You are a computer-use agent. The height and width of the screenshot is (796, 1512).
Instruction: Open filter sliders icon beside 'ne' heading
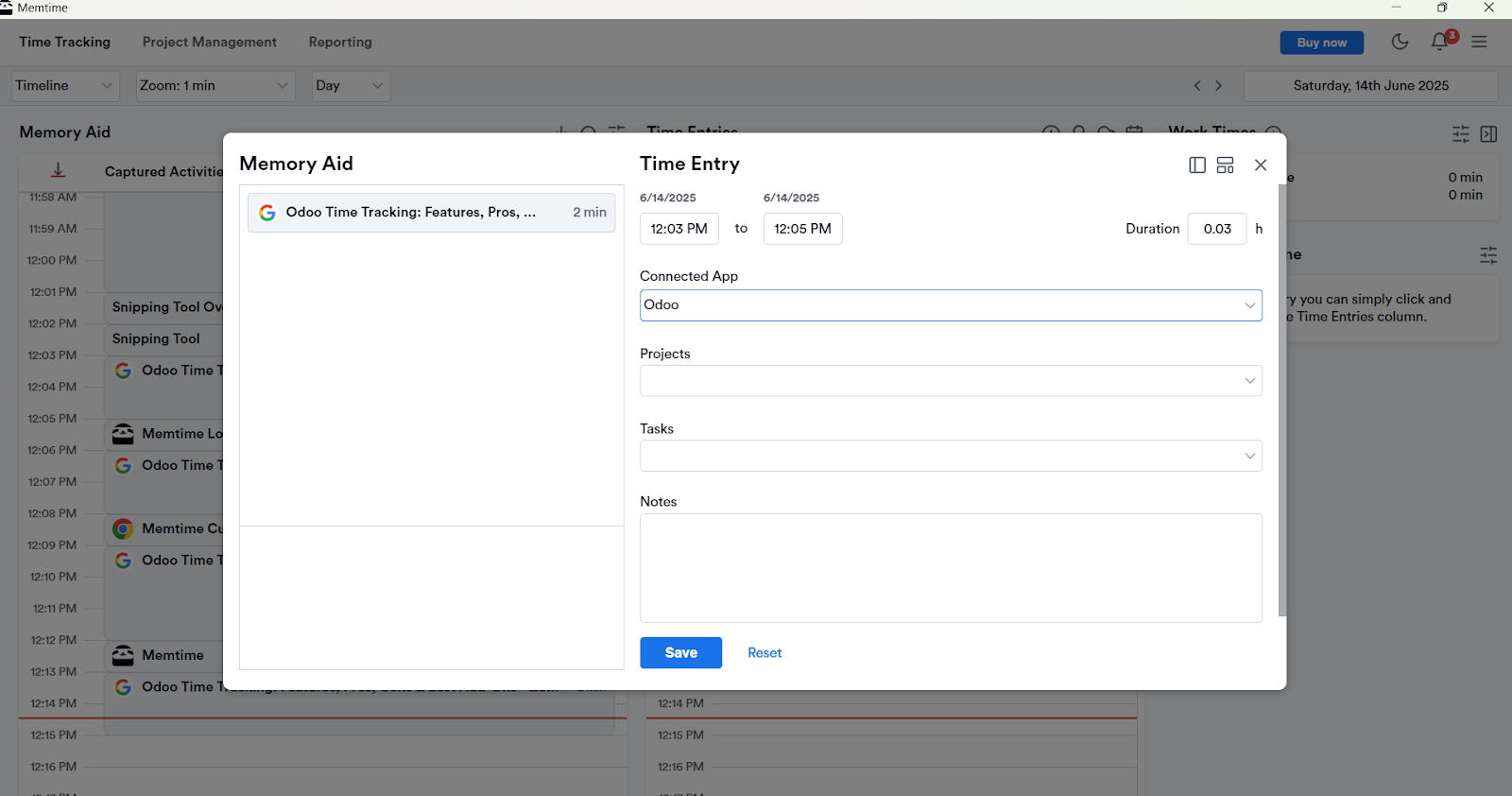1488,254
